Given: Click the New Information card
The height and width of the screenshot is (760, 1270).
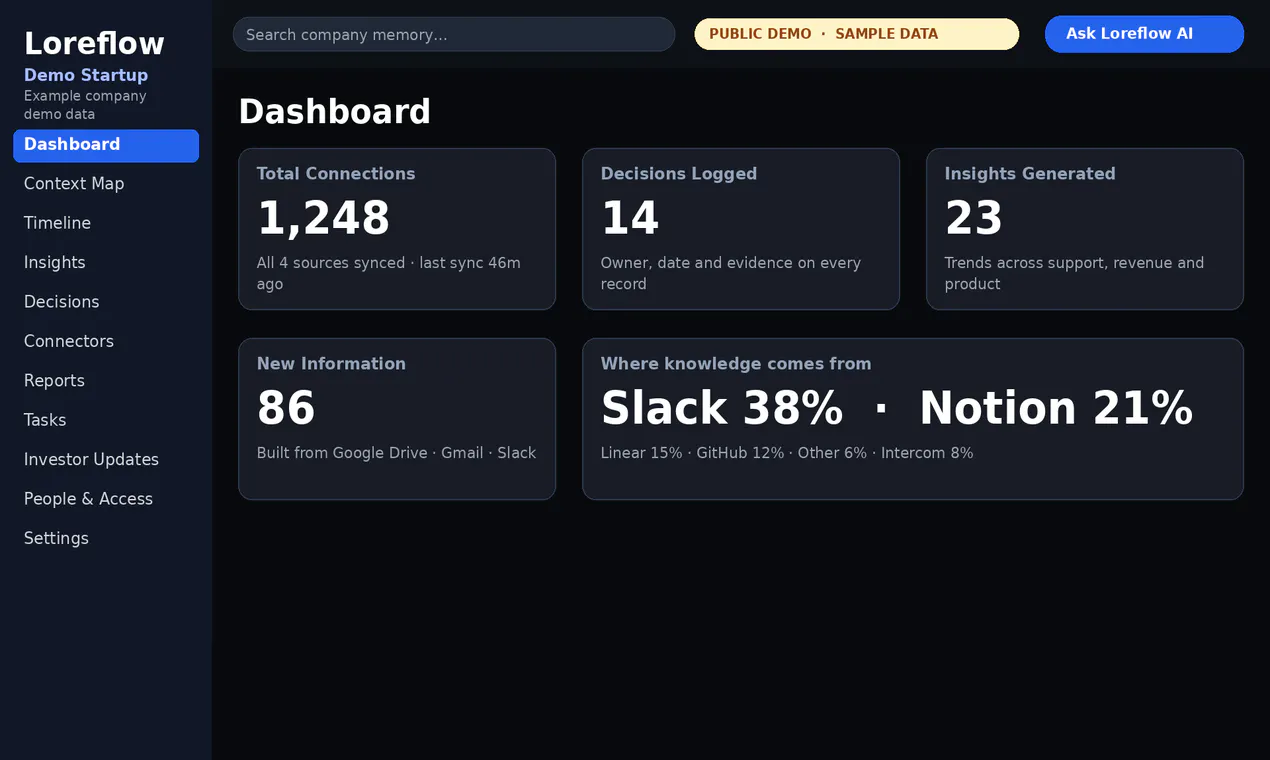Looking at the screenshot, I should tap(397, 419).
